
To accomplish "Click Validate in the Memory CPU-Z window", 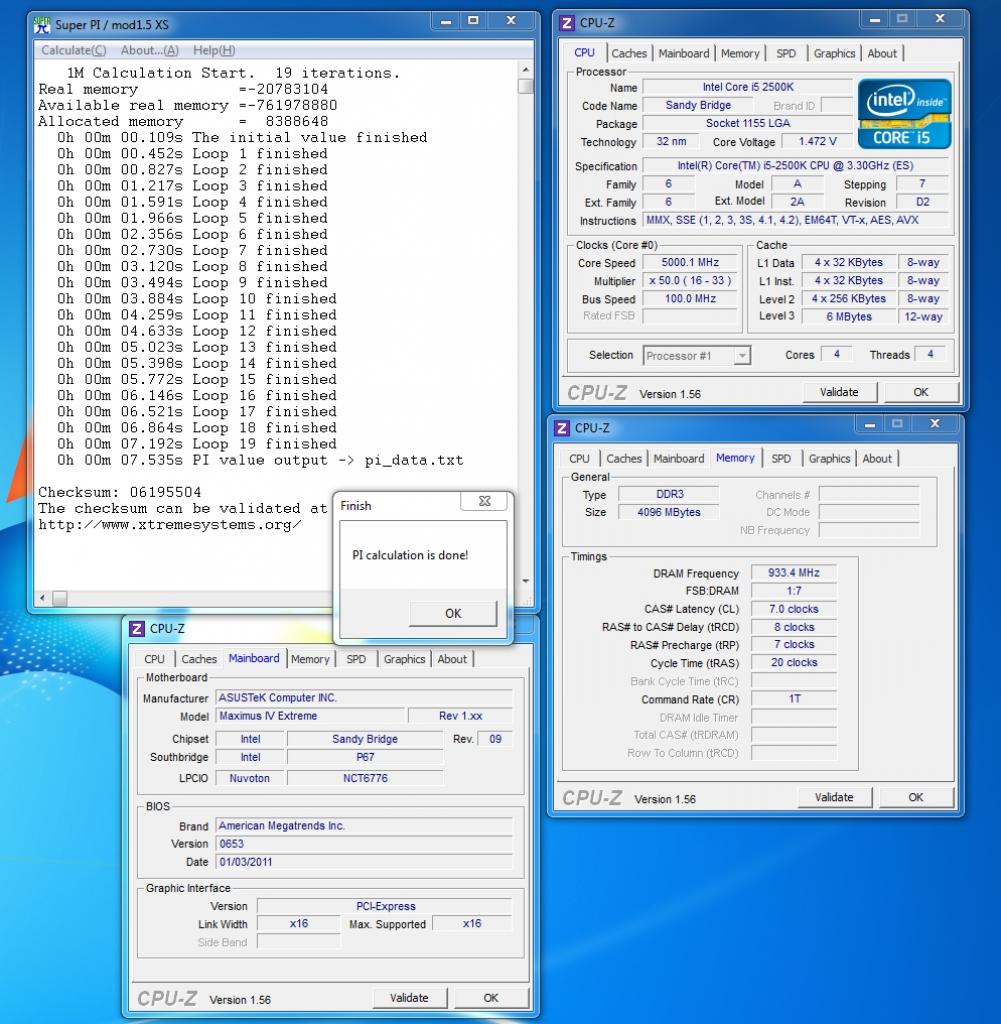I will click(x=834, y=797).
